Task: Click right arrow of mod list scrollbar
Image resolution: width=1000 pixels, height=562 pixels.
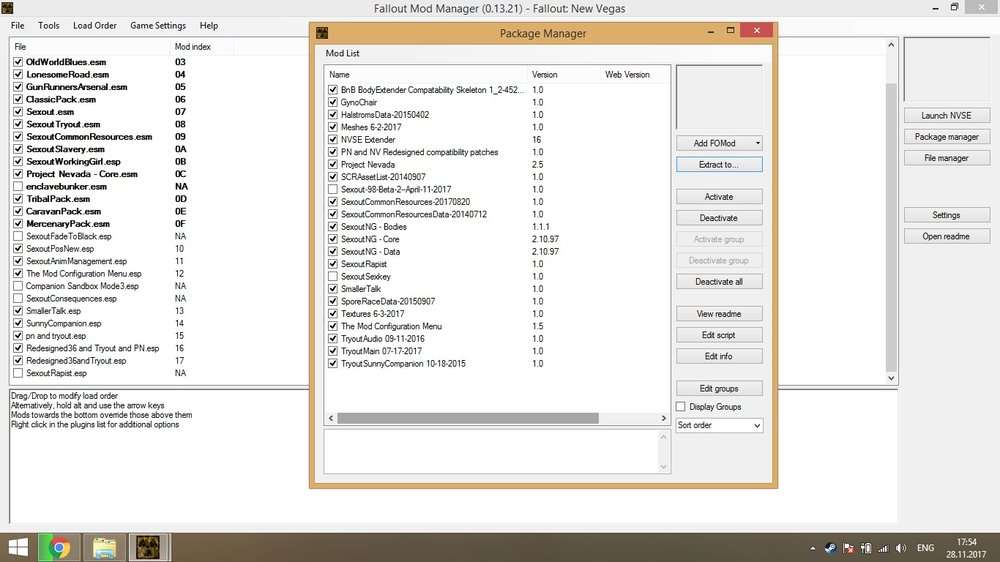Action: 663,418
